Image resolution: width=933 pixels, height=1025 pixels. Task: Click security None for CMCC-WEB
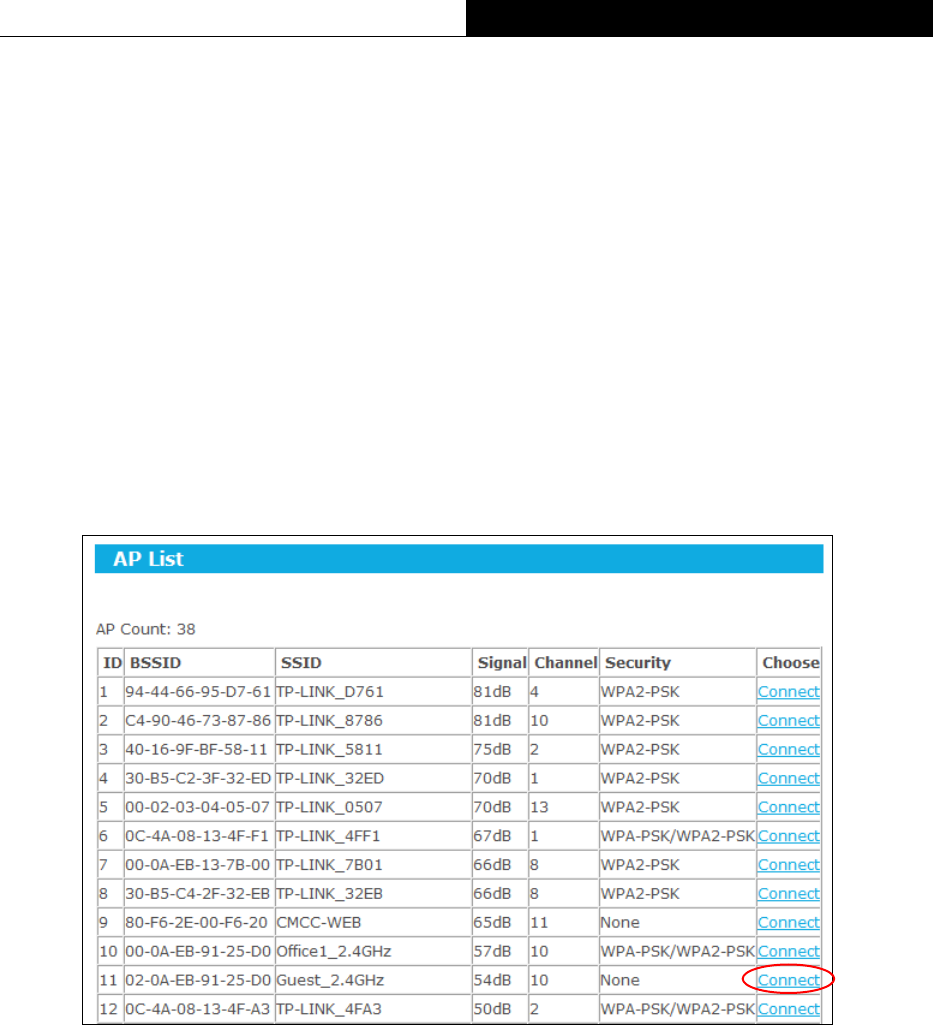[x=620, y=922]
